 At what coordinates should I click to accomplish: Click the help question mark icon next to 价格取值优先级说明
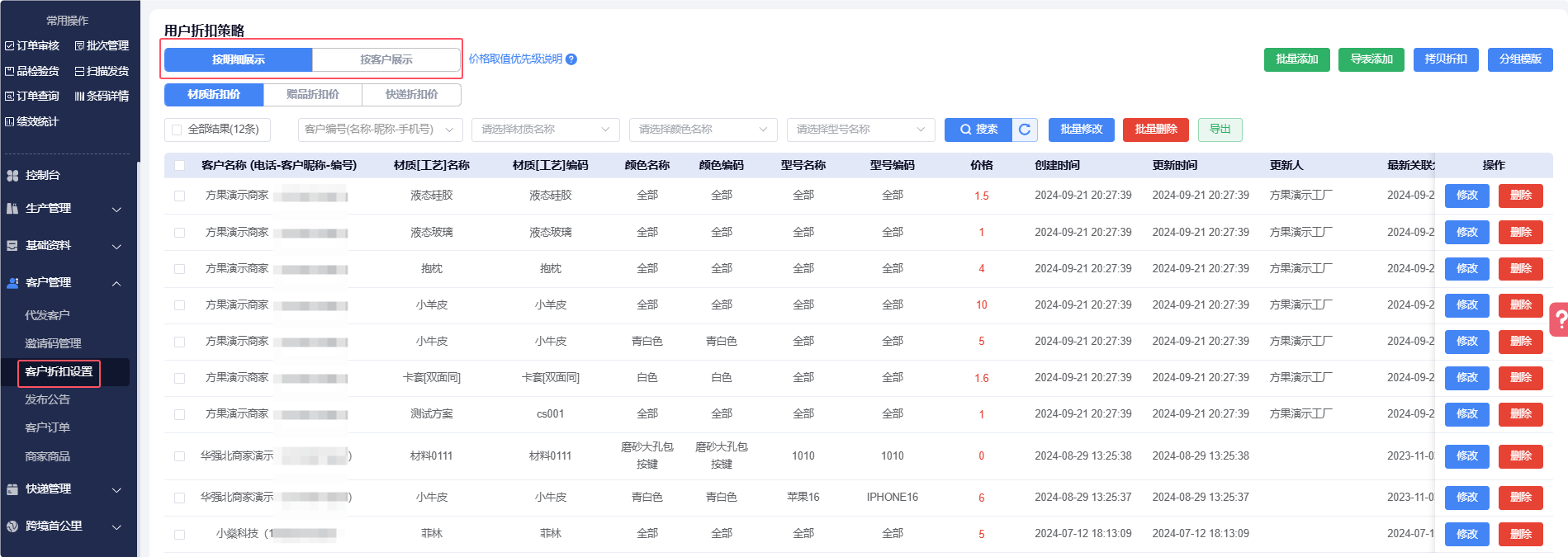(x=571, y=59)
